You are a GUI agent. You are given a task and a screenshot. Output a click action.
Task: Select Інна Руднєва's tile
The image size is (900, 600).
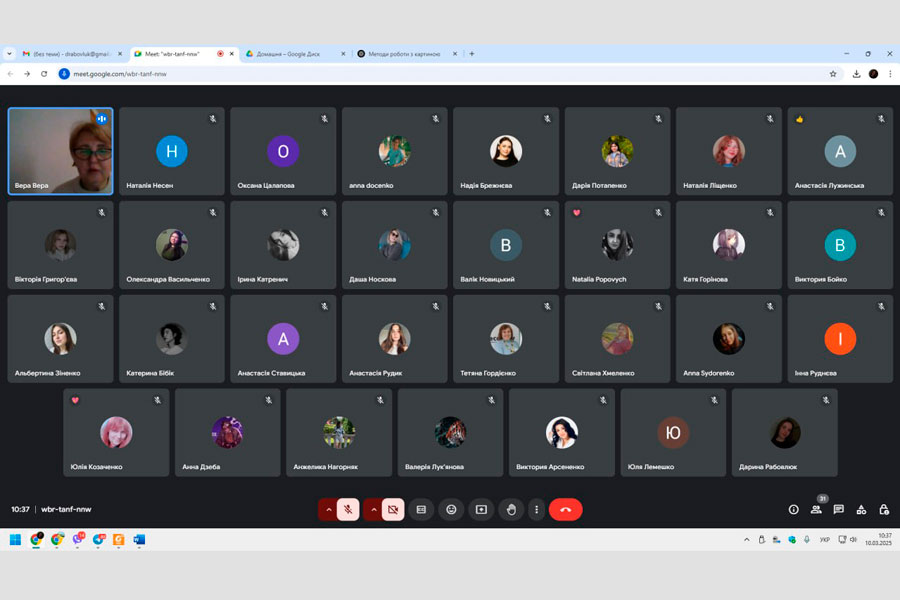pos(840,339)
